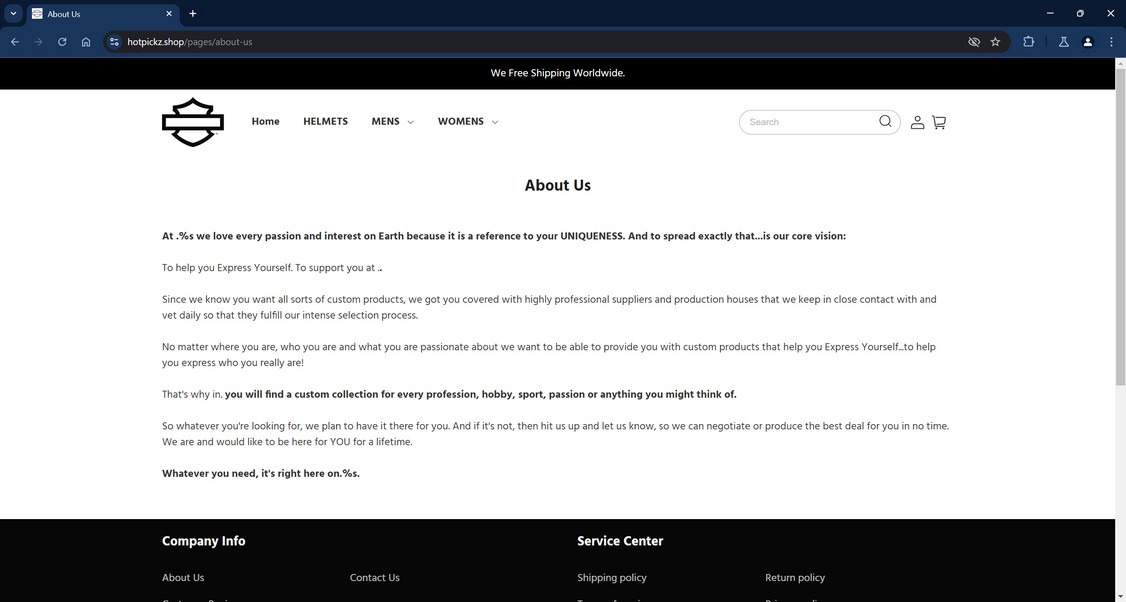Click the About Us page heading
Screen dimensions: 1126x602
[x=557, y=185]
